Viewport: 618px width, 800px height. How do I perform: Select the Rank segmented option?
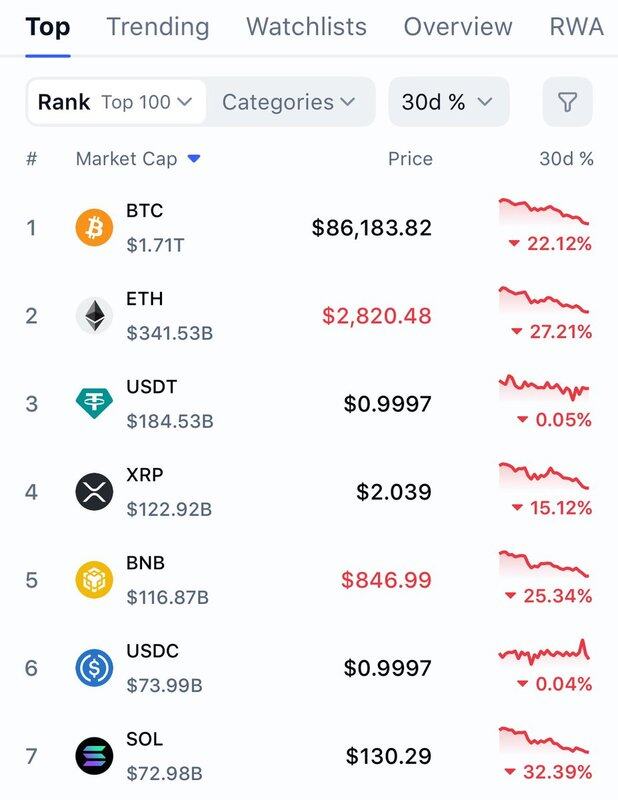tap(64, 102)
